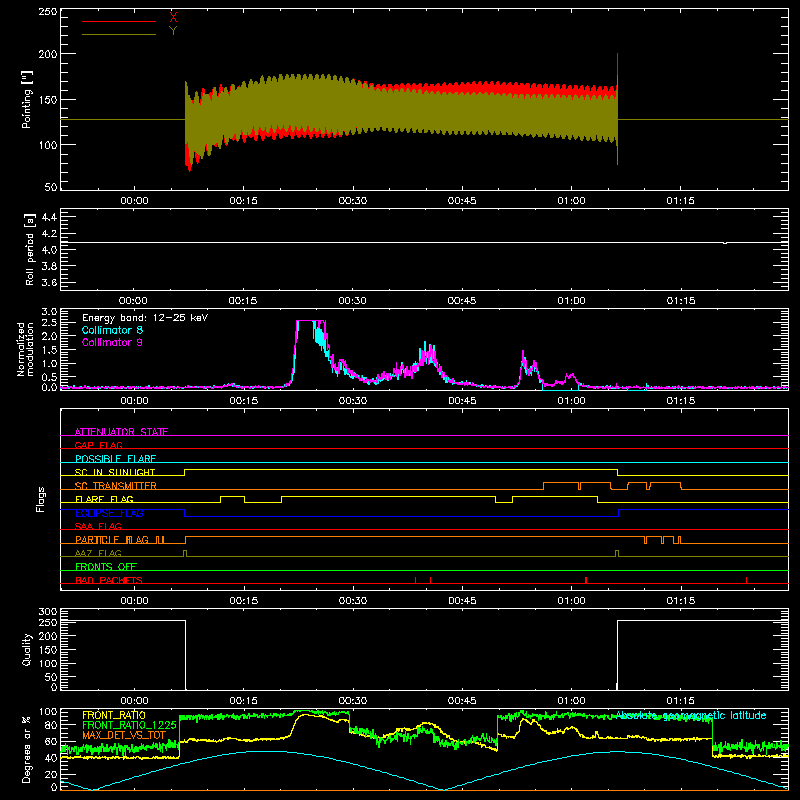
Task: Click the Collimator 8 legend label
Action: (112, 330)
